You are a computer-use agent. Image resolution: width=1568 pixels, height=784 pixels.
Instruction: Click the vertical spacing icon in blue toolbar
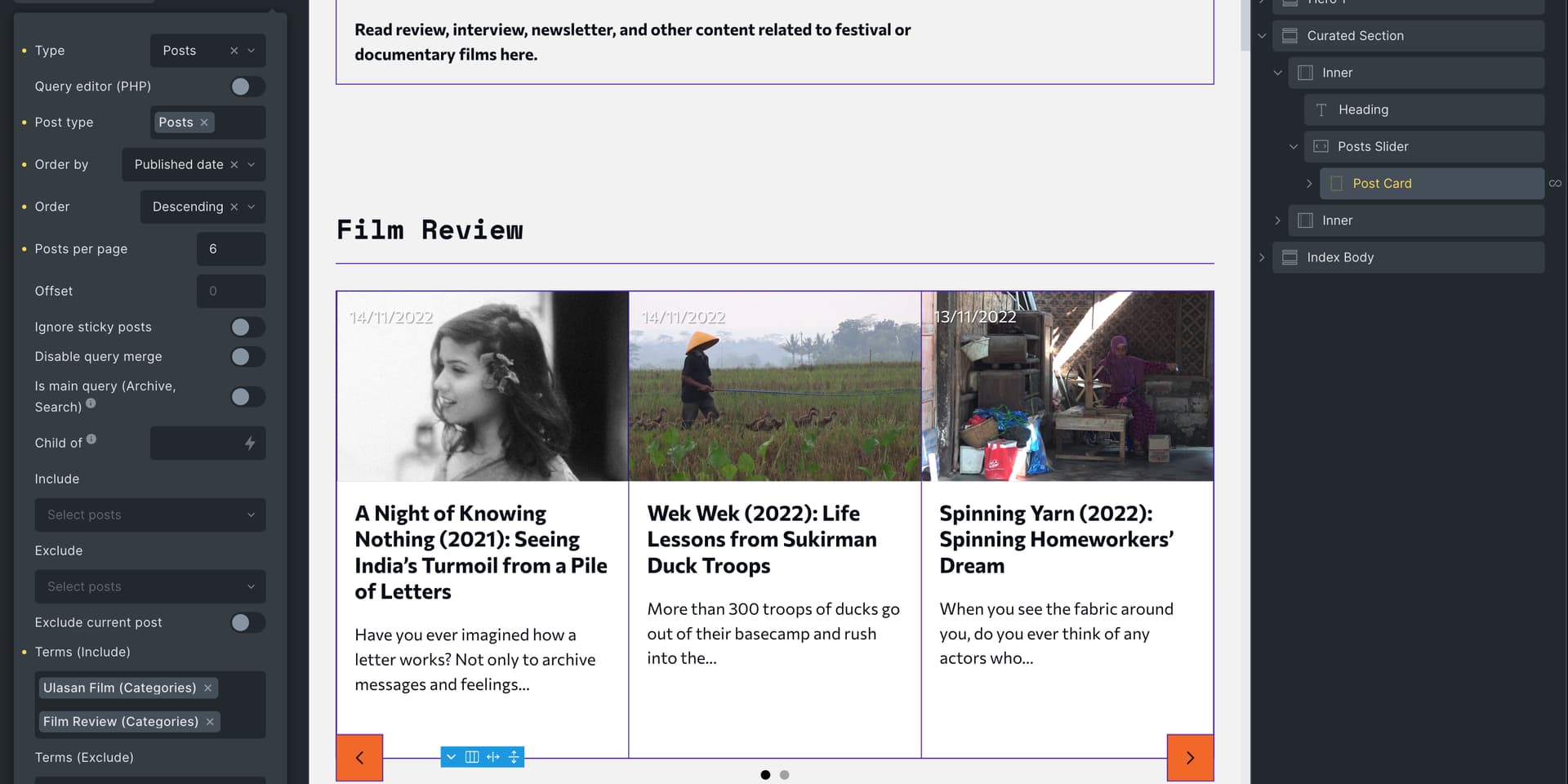[x=514, y=757]
